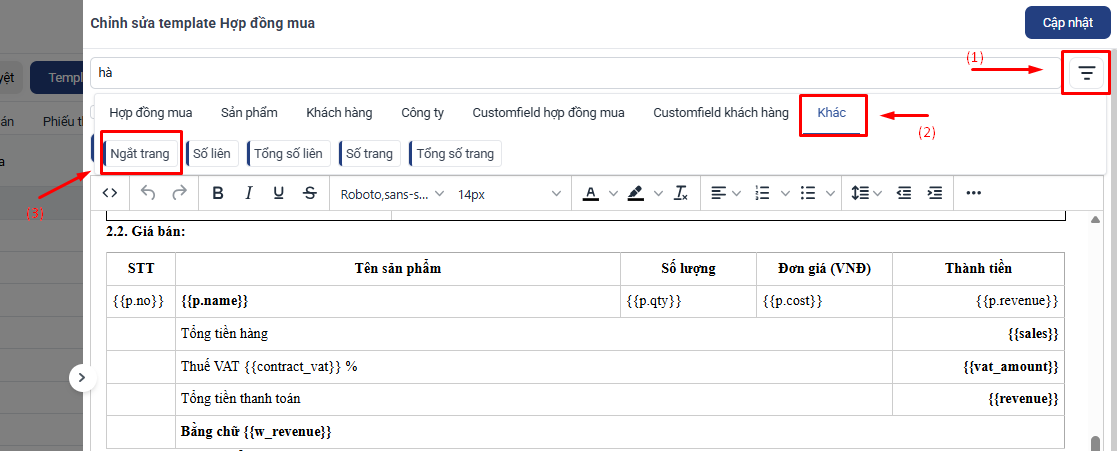Click the search field containing 'hà'
1117x451 pixels.
point(574,73)
